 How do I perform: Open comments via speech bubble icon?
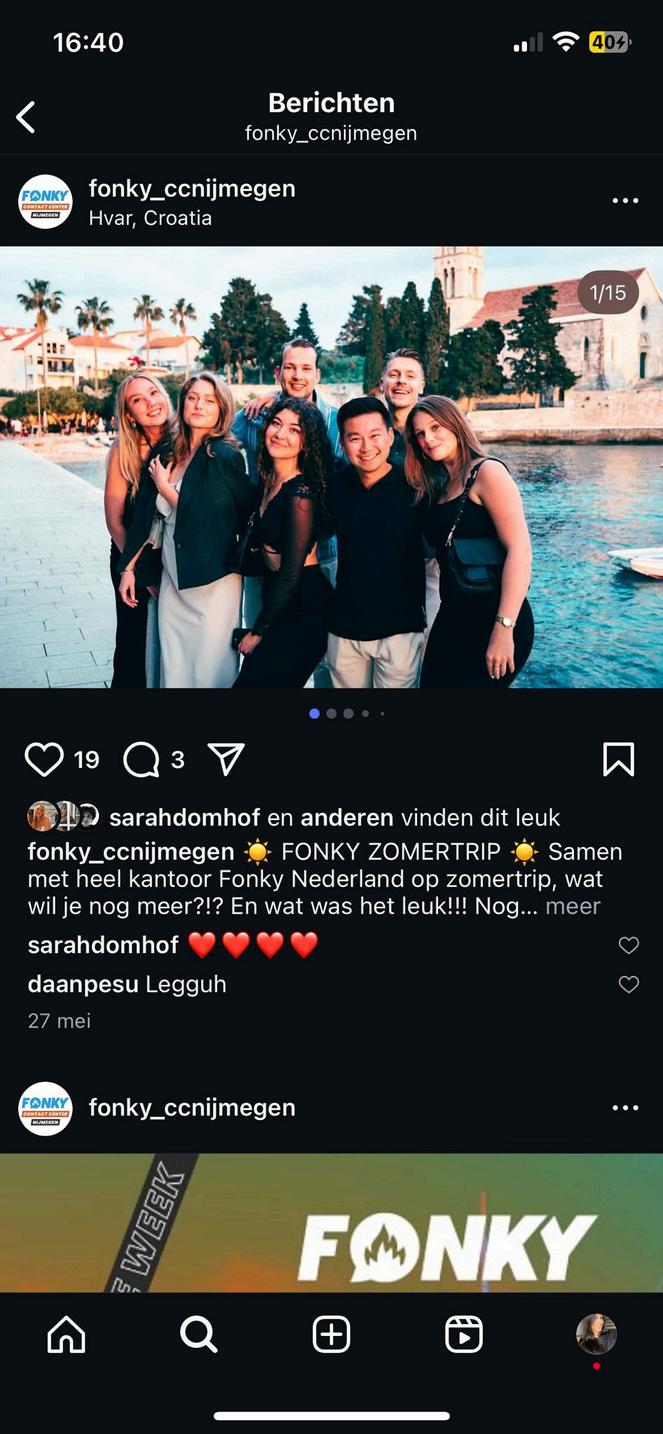coord(141,760)
